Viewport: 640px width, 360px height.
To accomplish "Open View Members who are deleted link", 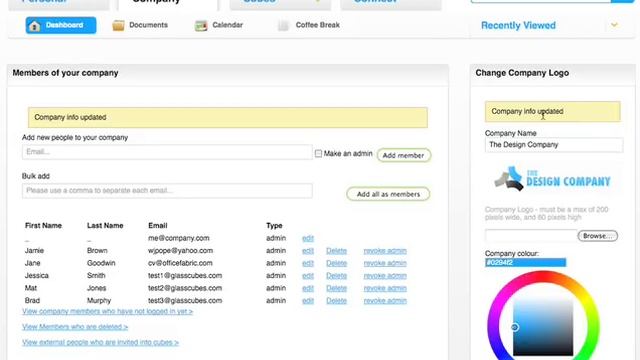I will click(x=75, y=327).
